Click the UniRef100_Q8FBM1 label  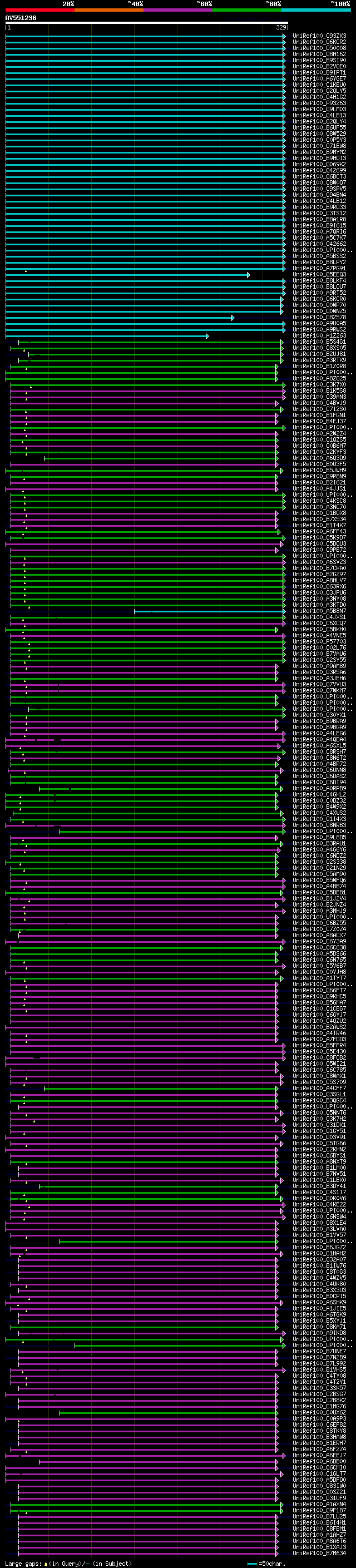(x=319, y=1529)
